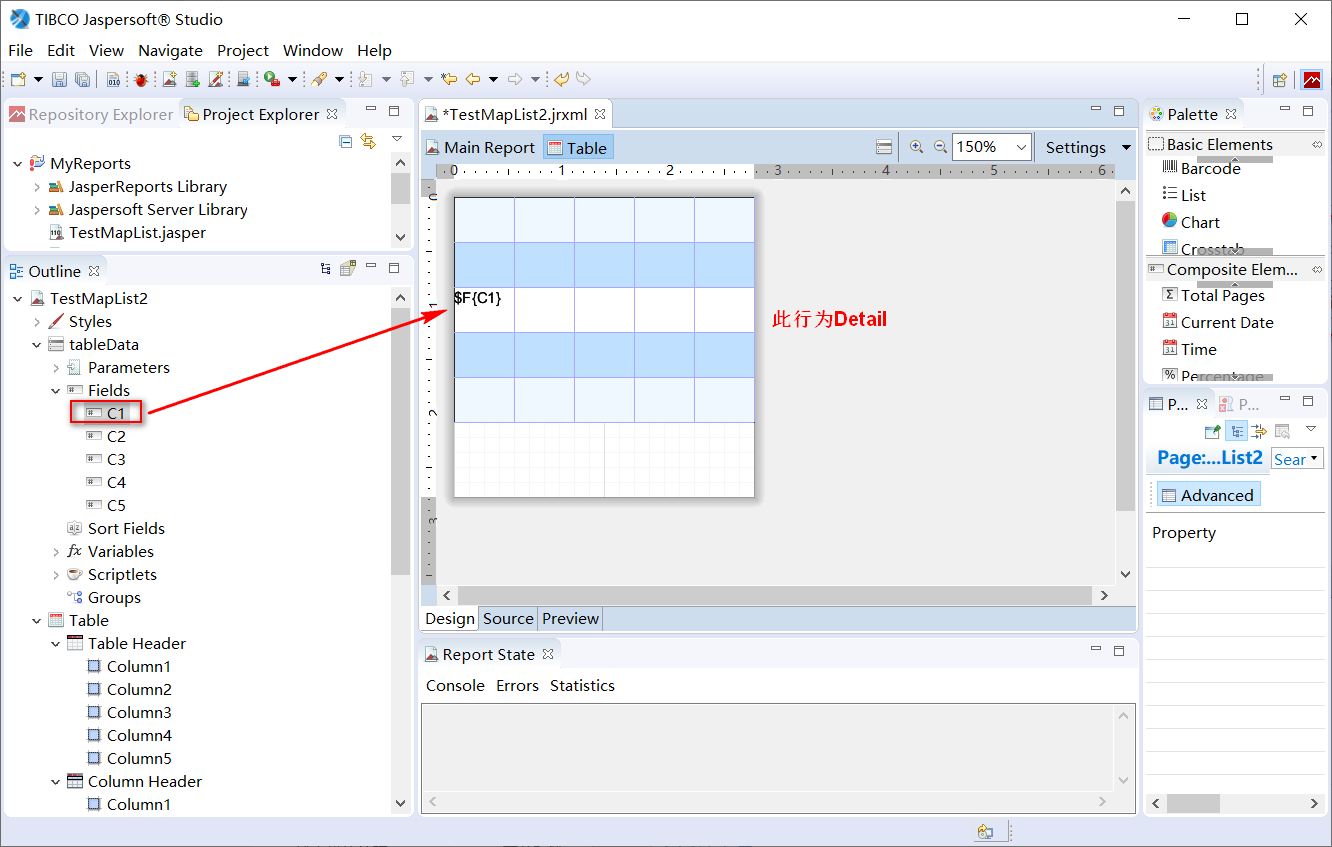Close the TestMapList2.jrxml editor tab
This screenshot has height=847, width=1332.
[x=600, y=114]
